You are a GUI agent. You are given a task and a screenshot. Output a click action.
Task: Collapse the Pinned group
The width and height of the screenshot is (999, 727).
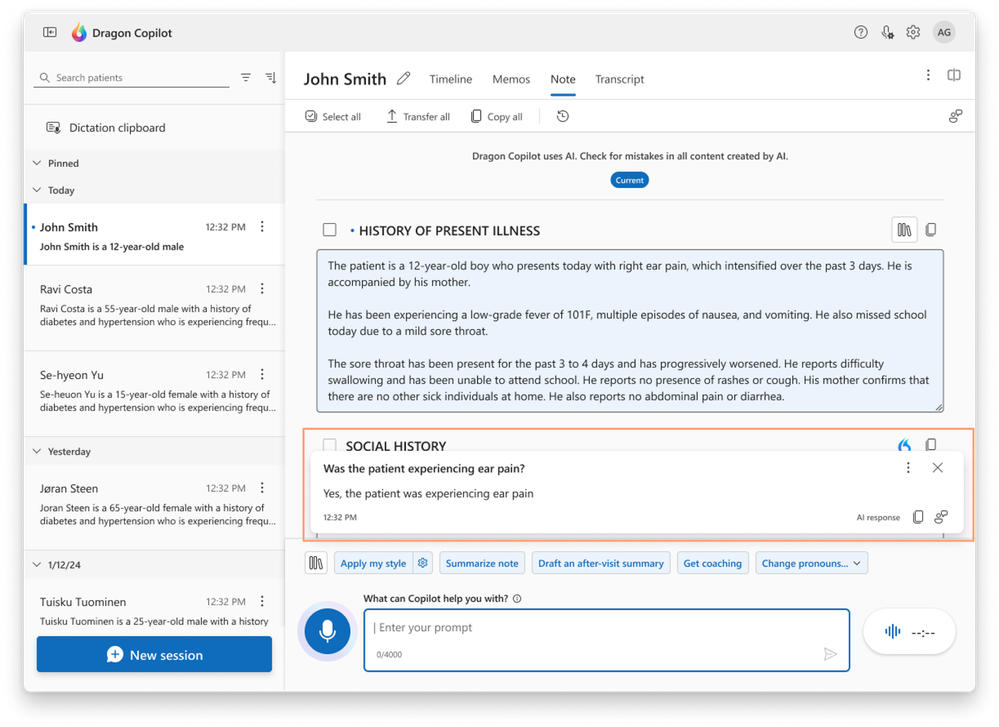click(x=37, y=163)
